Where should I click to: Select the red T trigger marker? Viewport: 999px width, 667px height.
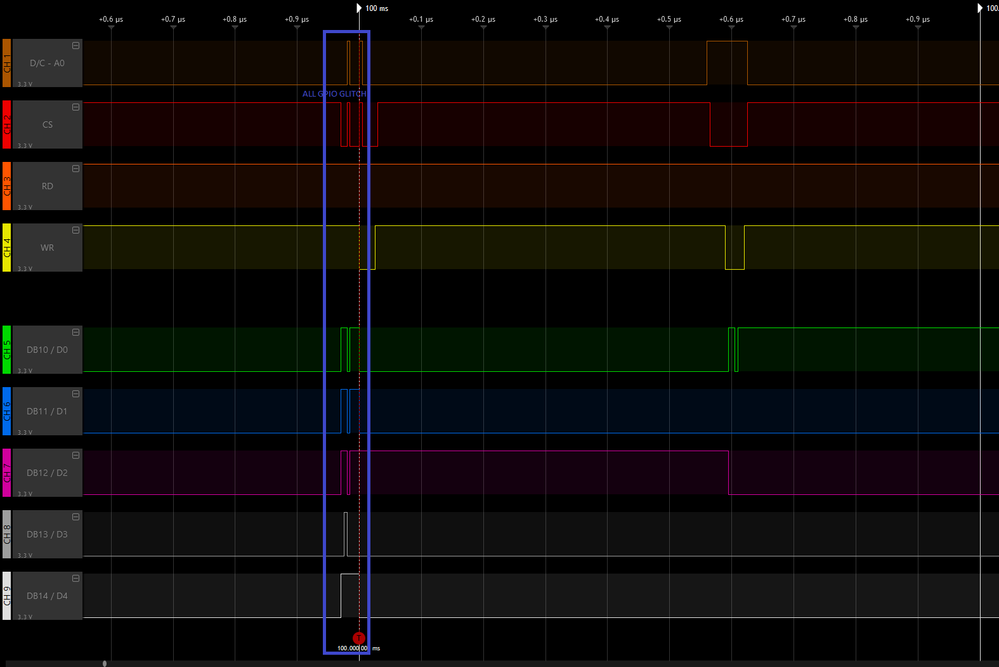[359, 638]
